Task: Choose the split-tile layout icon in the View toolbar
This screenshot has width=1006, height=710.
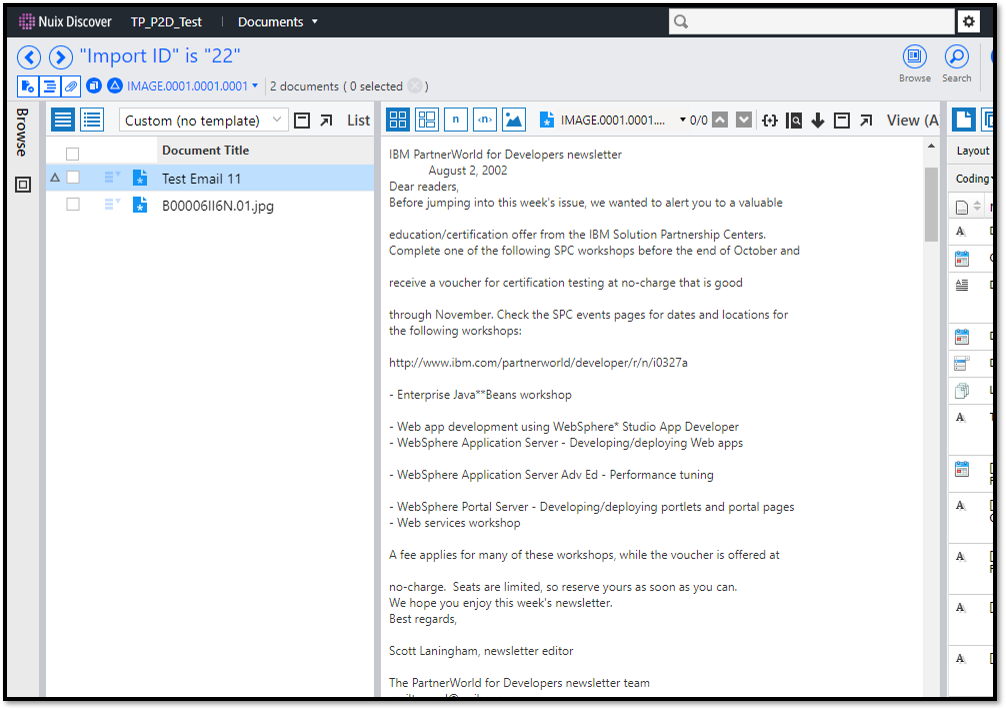Action: tap(427, 120)
